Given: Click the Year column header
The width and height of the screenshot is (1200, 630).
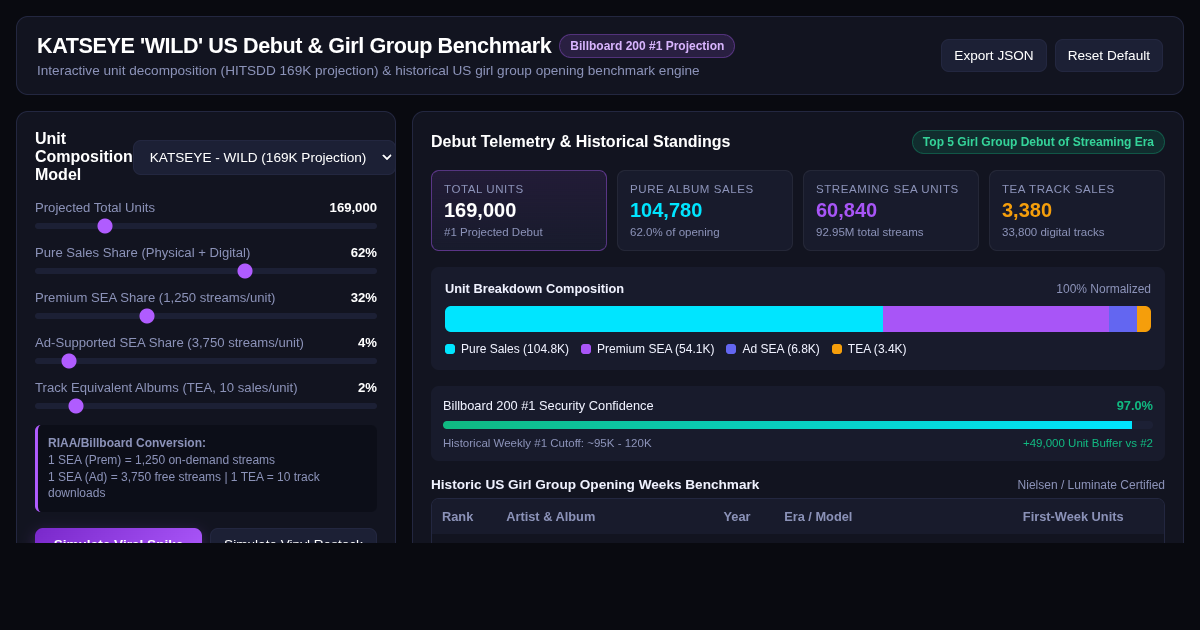Looking at the screenshot, I should [737, 517].
